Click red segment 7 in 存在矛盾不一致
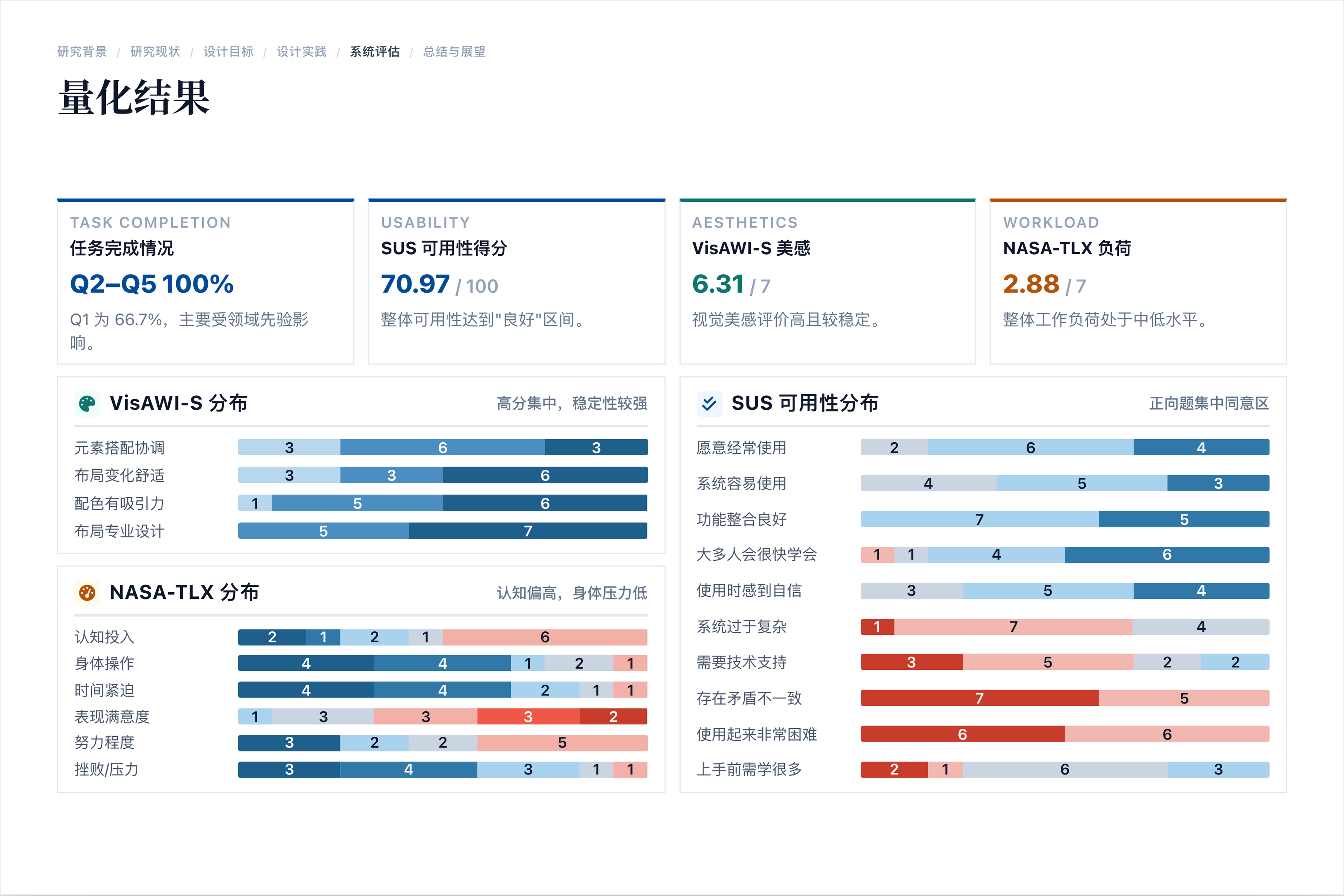Image resolution: width=1344 pixels, height=896 pixels. point(979,698)
